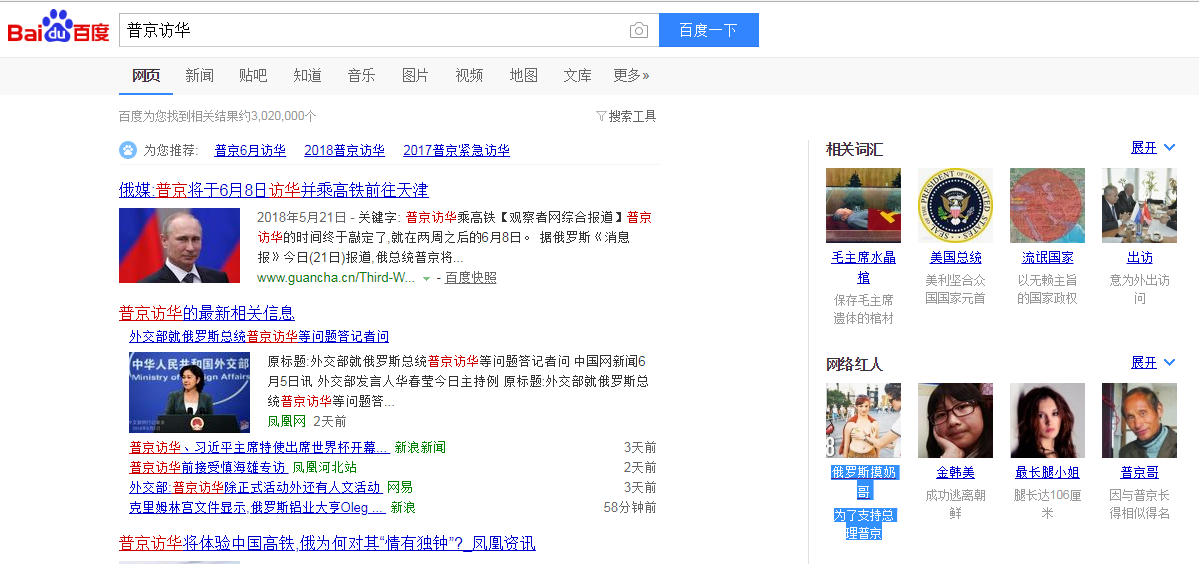Switch to the 地图 tab
This screenshot has width=1199, height=564.
click(x=524, y=76)
